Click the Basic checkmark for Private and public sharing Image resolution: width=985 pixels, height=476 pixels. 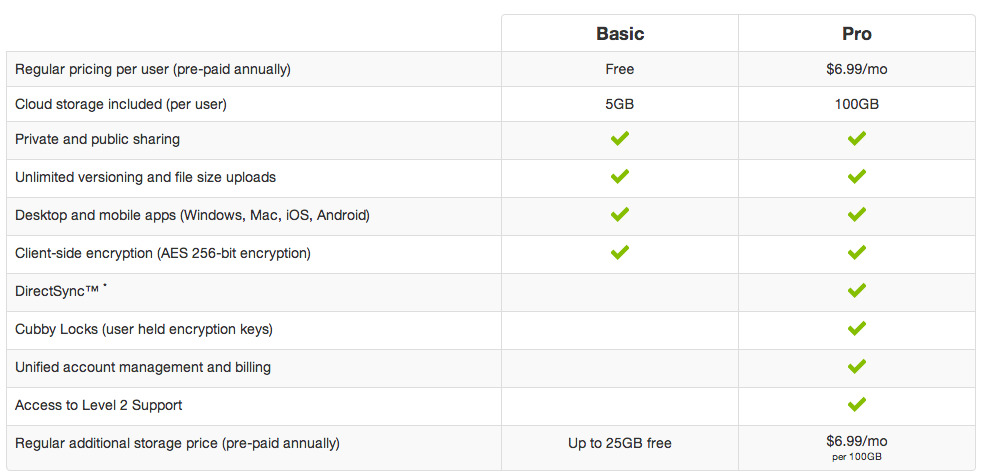[x=620, y=139]
